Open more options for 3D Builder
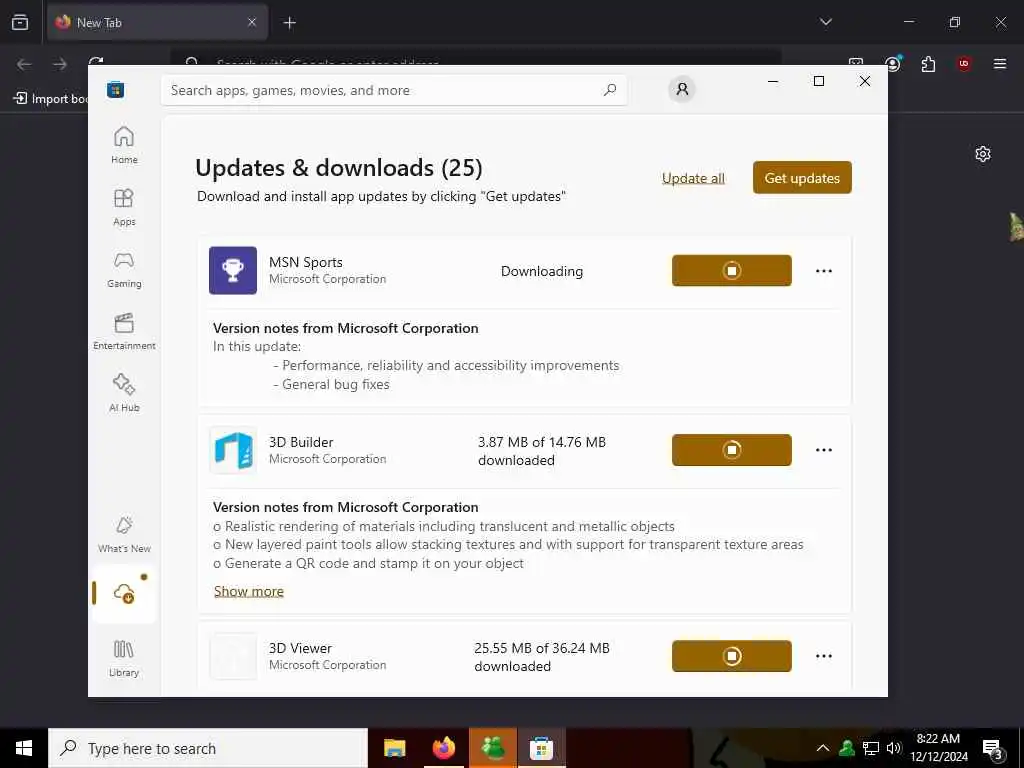Screen dimensions: 1024x768 pos(824,450)
